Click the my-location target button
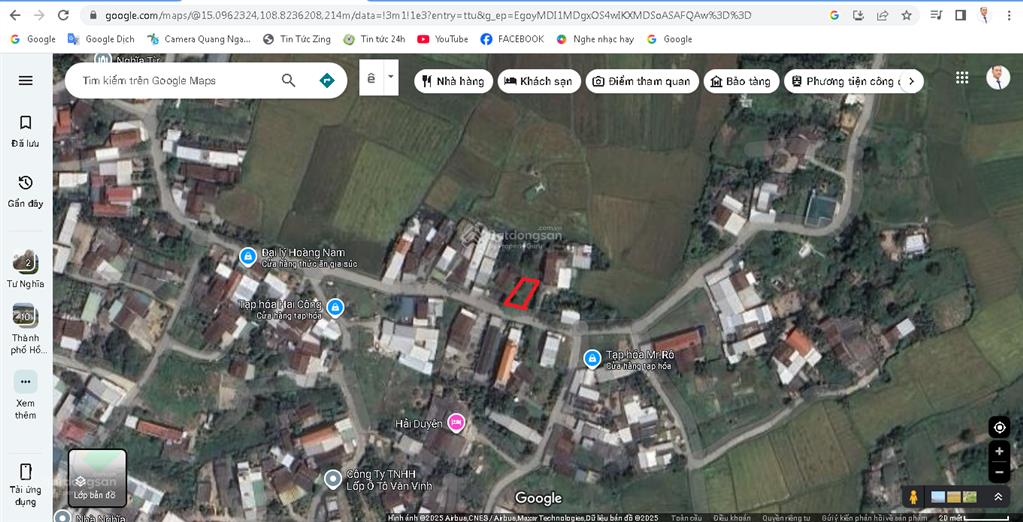The image size is (1023, 522). (998, 428)
